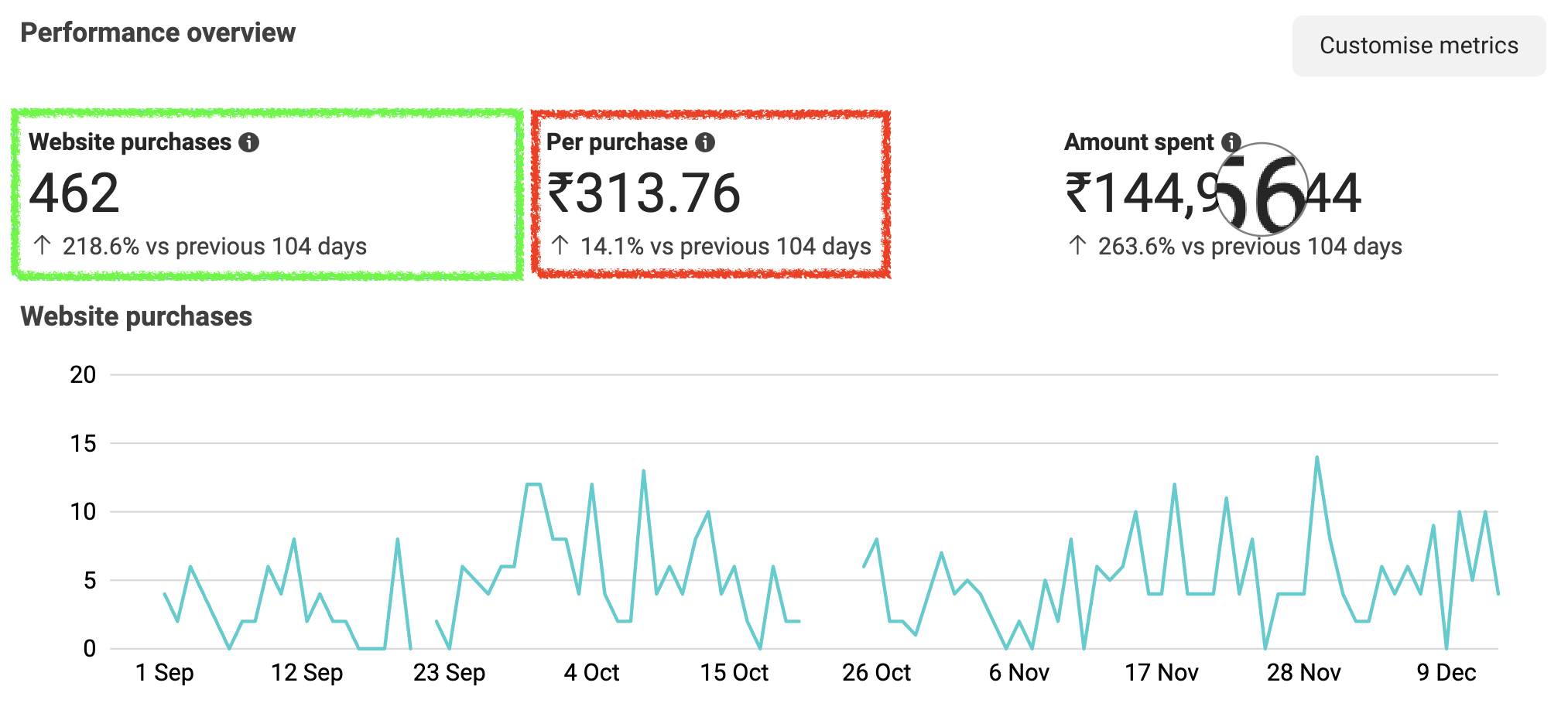Open the Customise metrics button
Screen dimensions: 1568x710
1419,46
